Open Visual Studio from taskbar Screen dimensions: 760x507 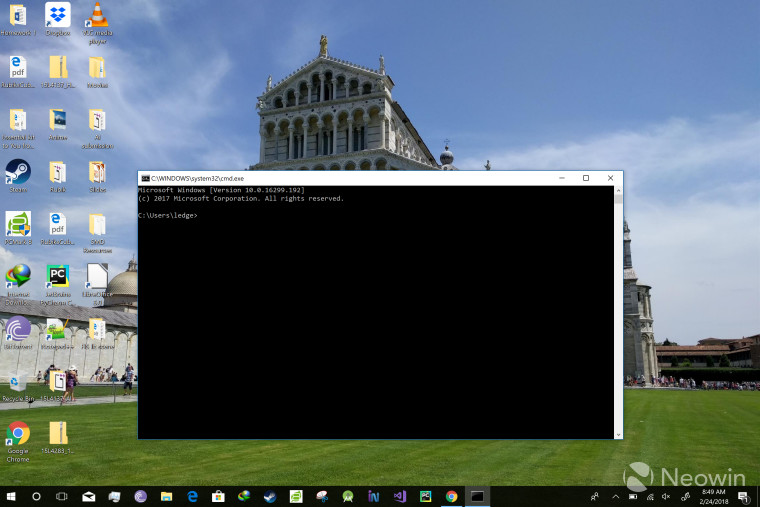tap(399, 496)
